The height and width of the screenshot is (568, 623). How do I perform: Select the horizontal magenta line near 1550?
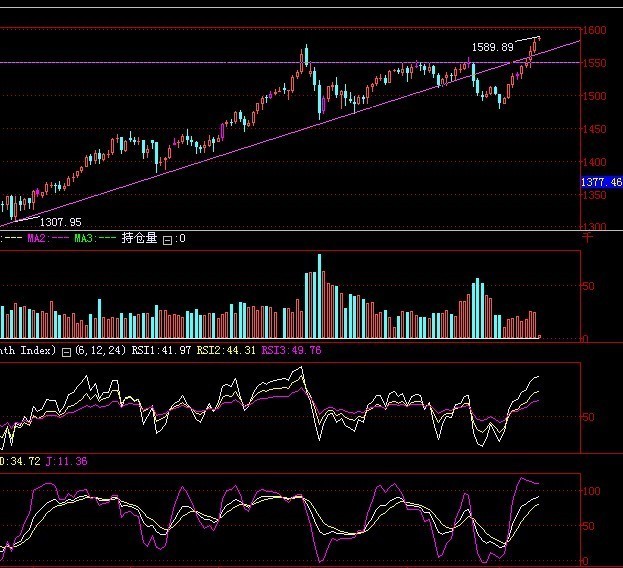tap(200, 63)
